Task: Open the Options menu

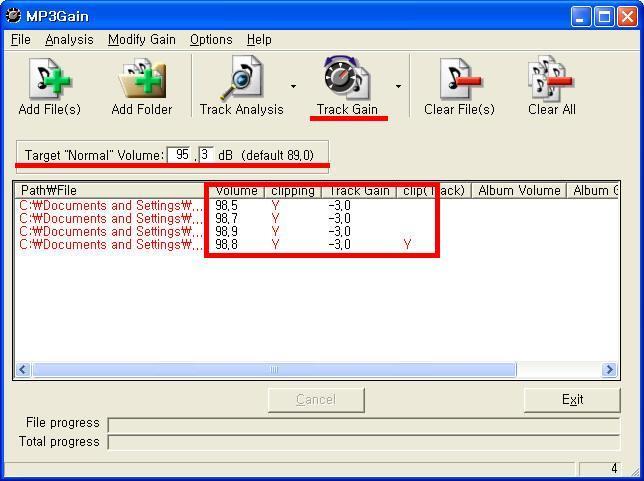Action: pos(211,40)
